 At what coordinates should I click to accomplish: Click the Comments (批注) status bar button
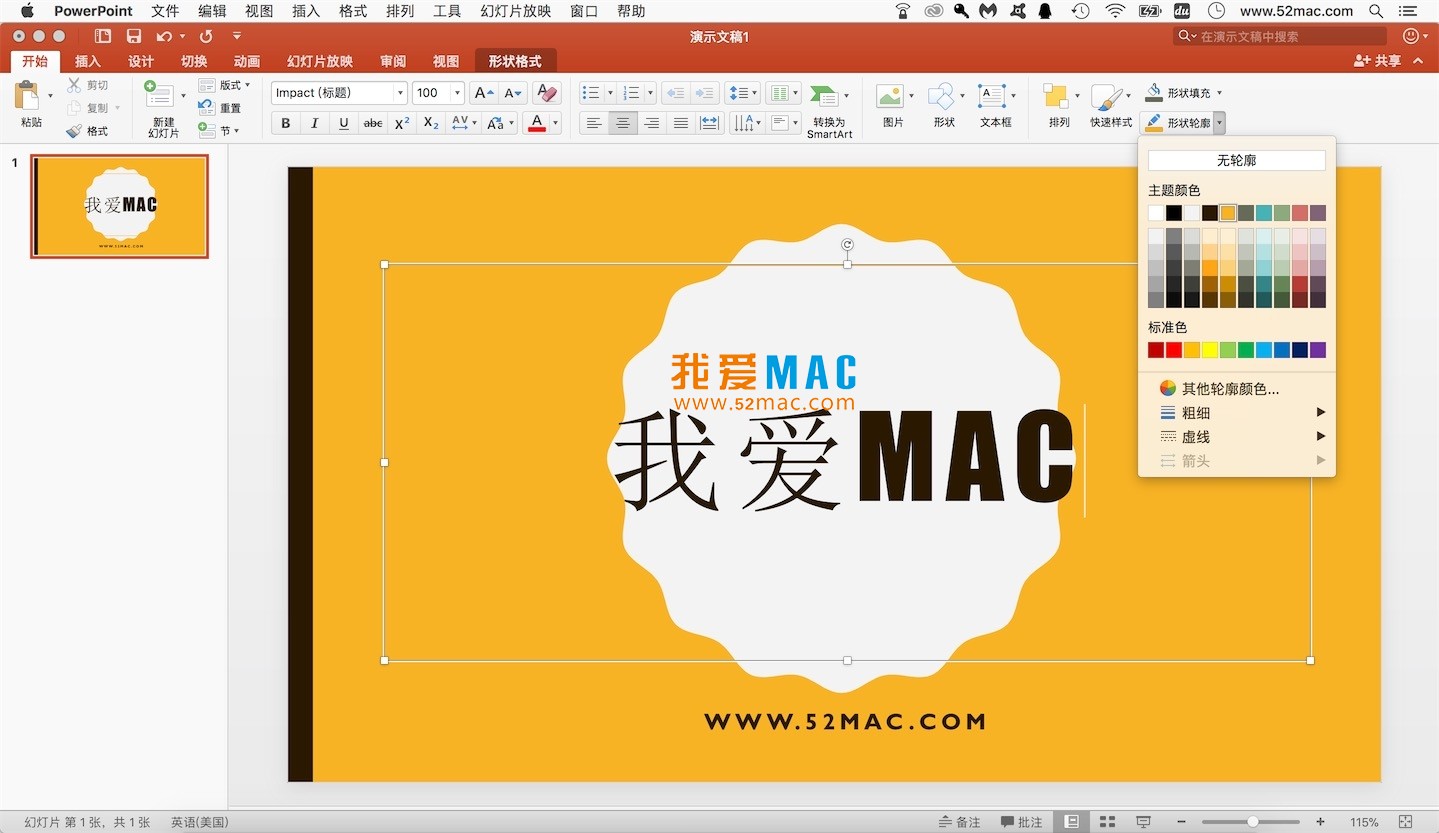tap(1021, 822)
